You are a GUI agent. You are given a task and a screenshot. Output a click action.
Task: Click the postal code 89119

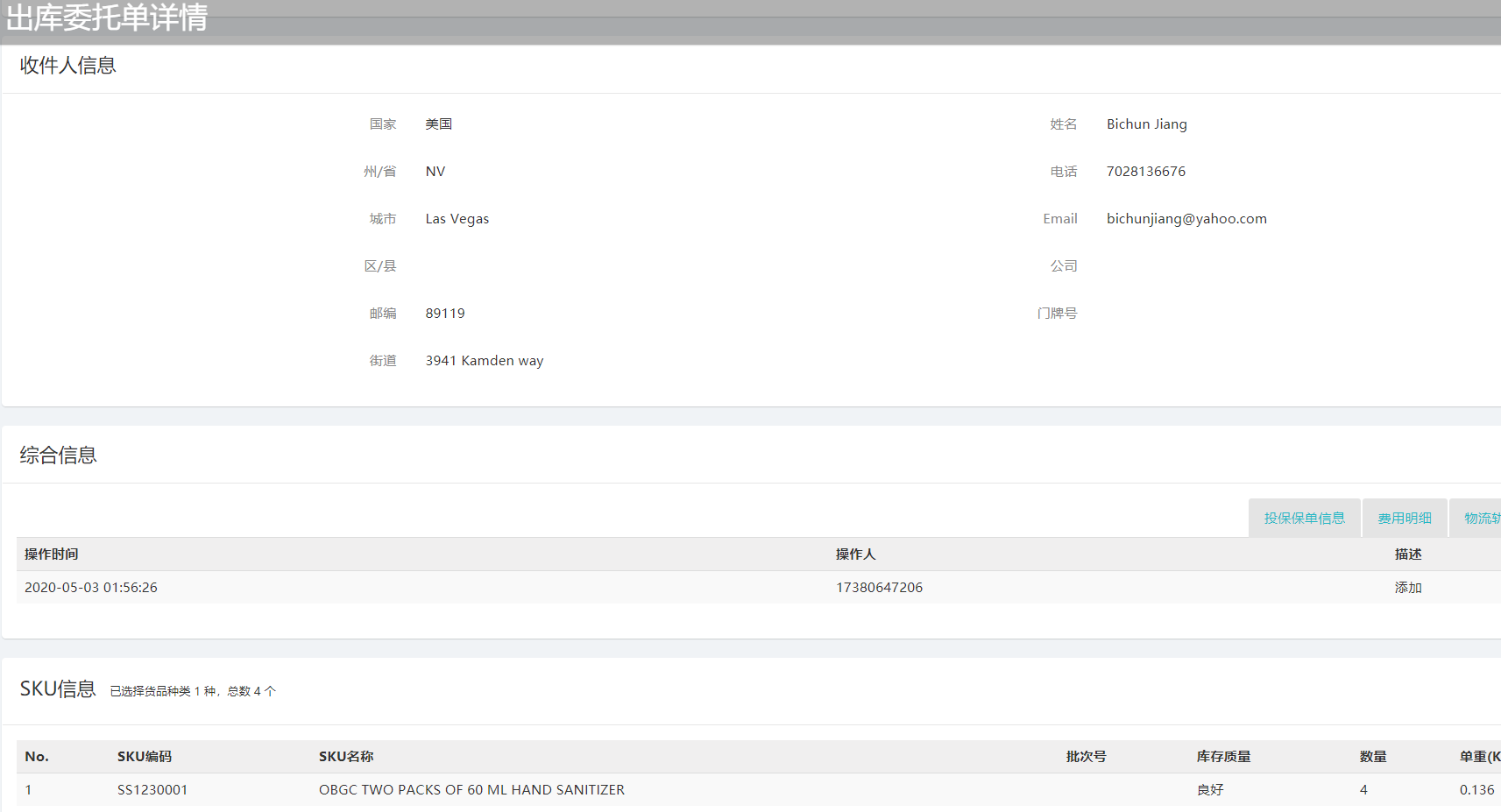tap(445, 314)
